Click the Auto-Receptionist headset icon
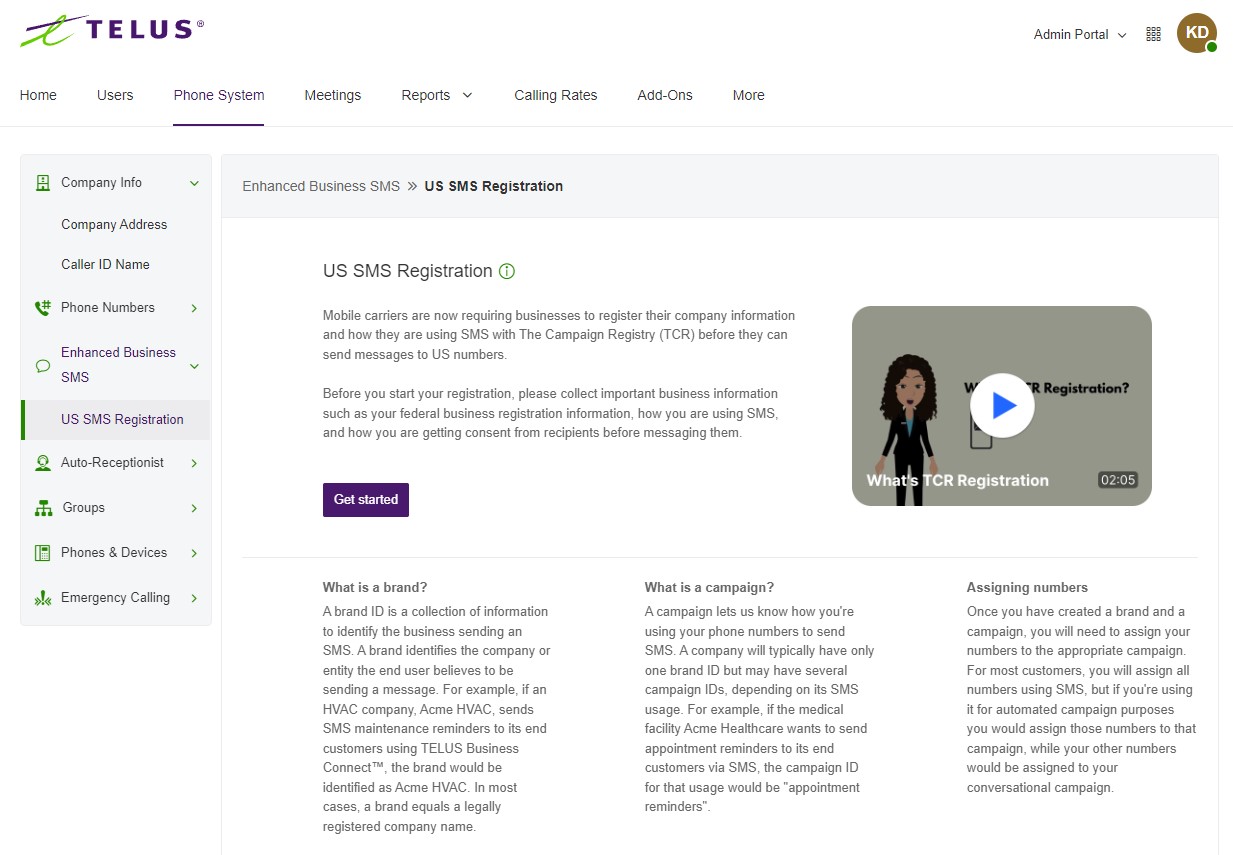The width and height of the screenshot is (1233, 855). (43, 463)
